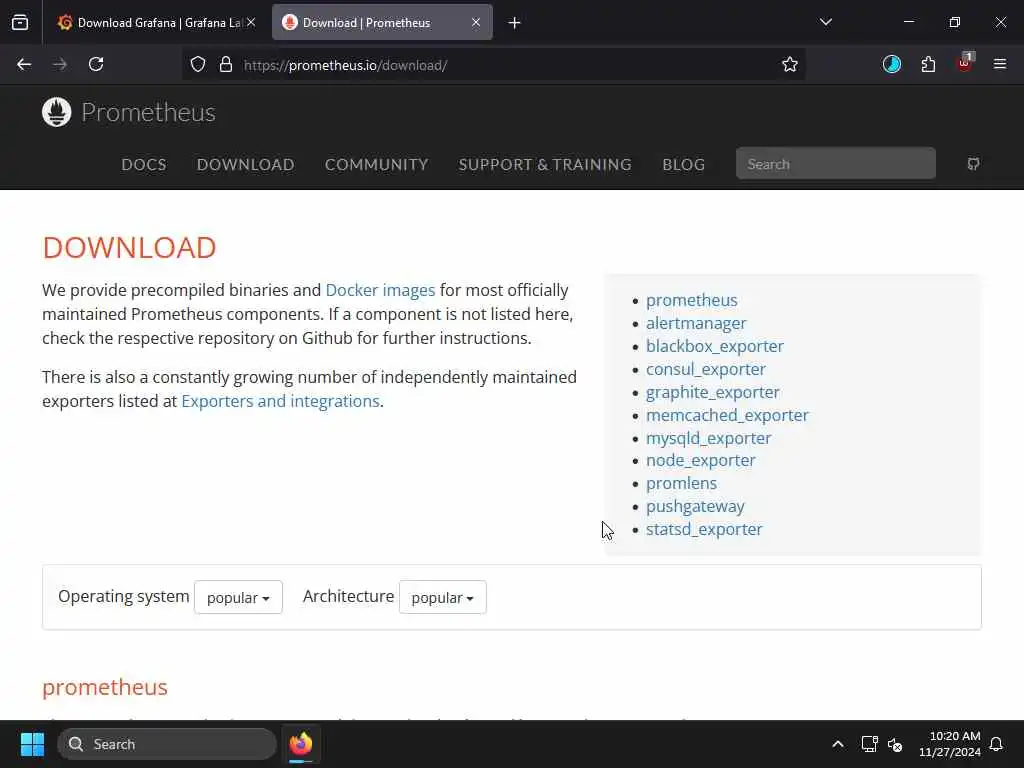Close the Download Grafana tab
1024x768 pixels.
point(251,22)
